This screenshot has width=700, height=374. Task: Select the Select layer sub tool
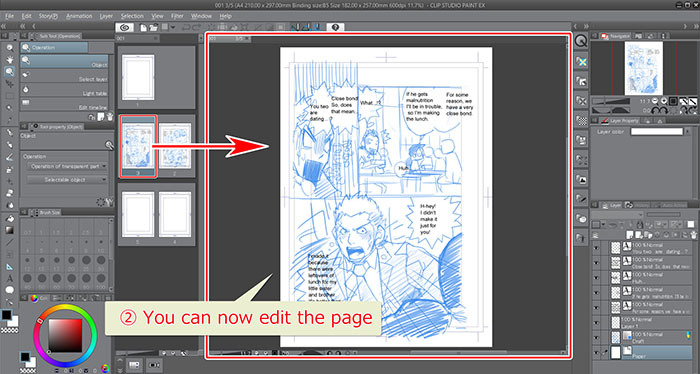coord(64,76)
